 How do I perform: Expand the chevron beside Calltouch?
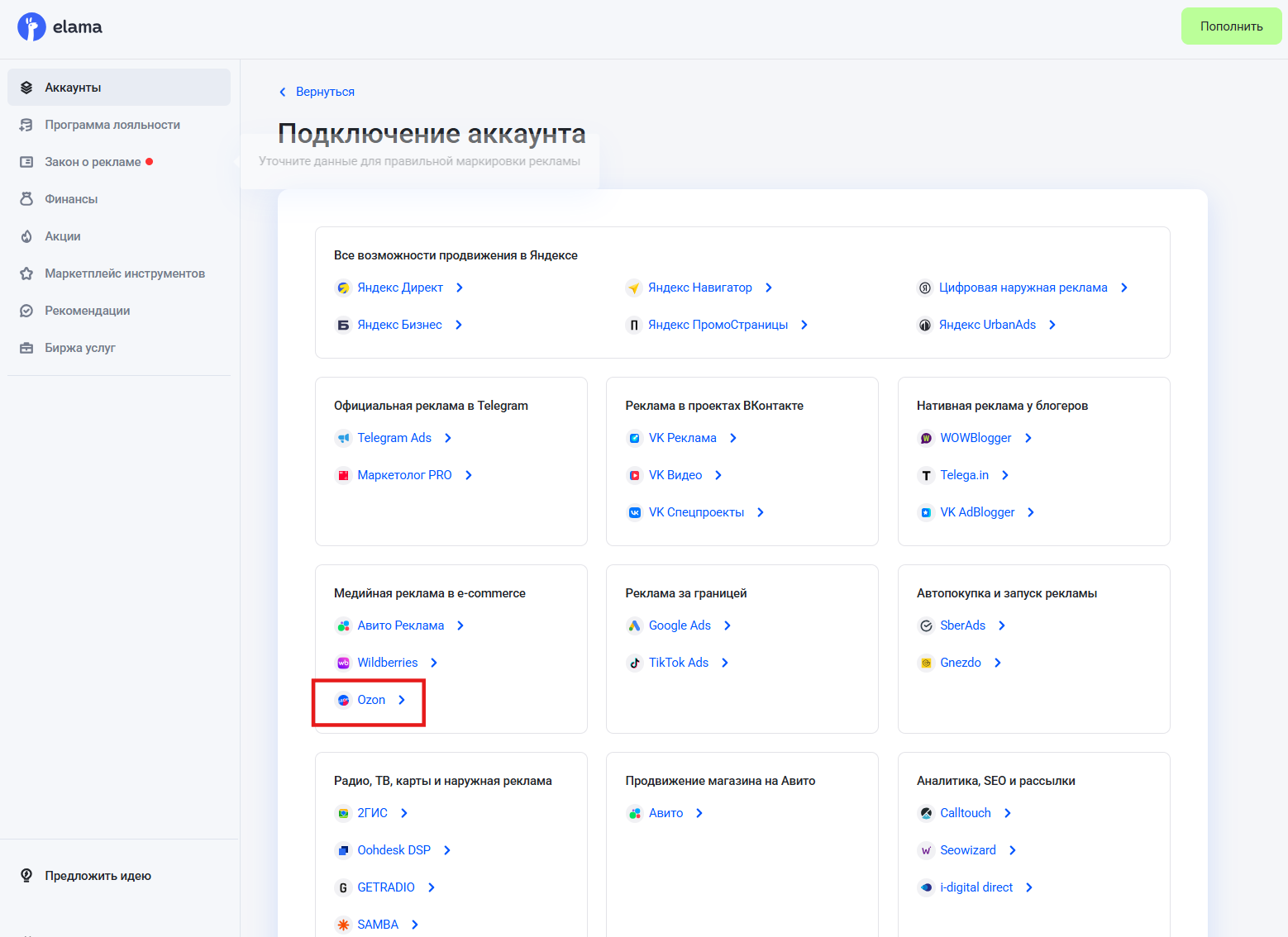click(x=1008, y=813)
